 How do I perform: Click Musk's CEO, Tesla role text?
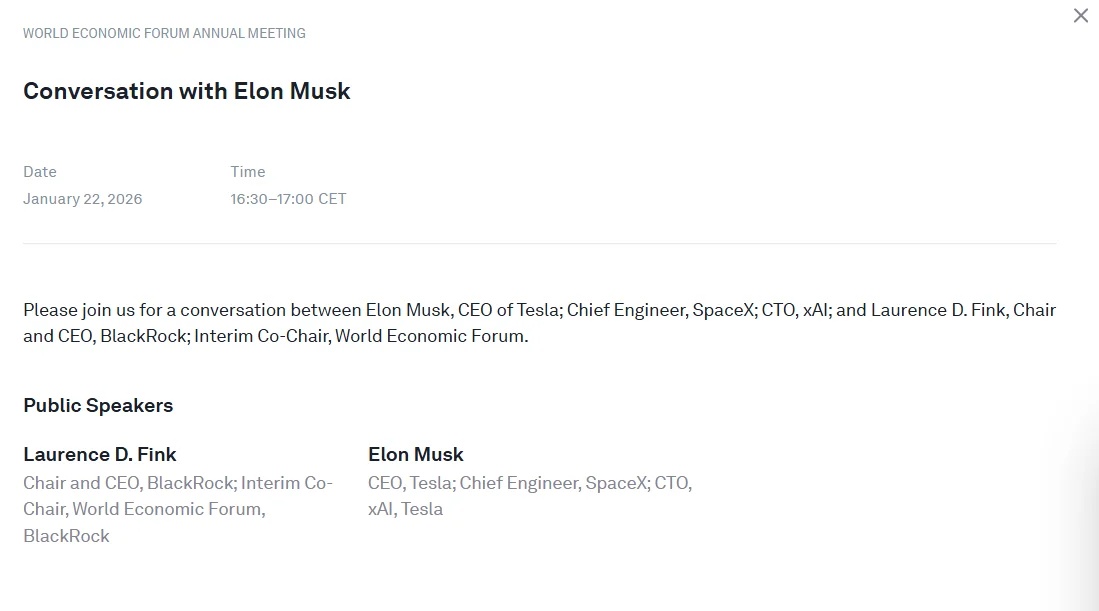point(410,483)
